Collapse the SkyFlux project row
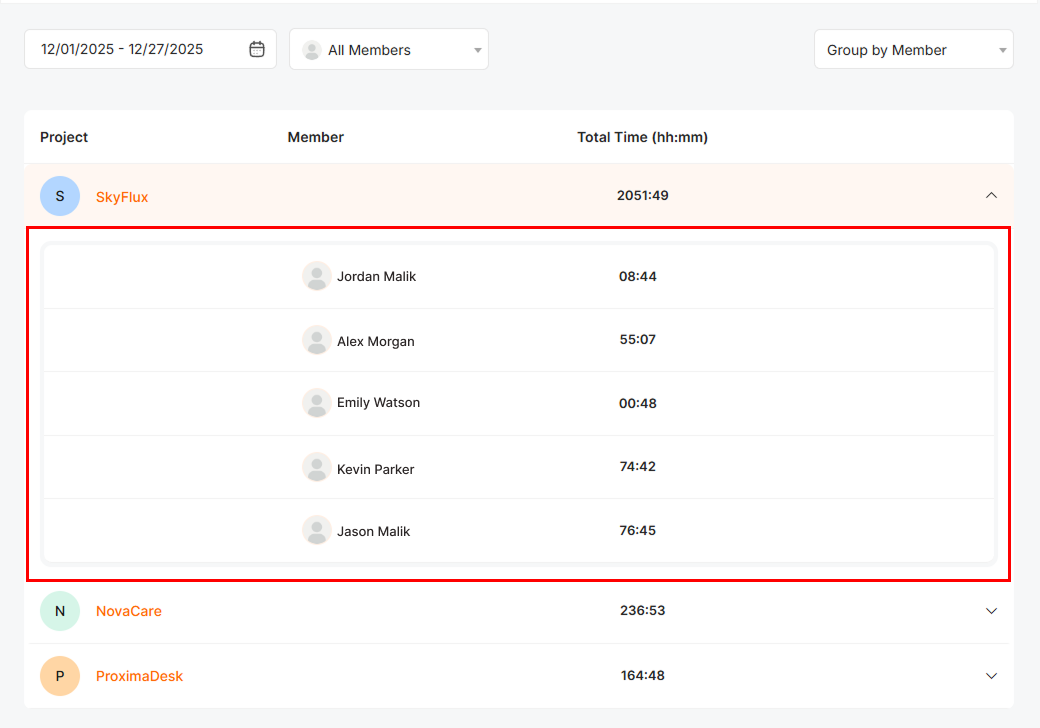The height and width of the screenshot is (728, 1040). point(991,196)
